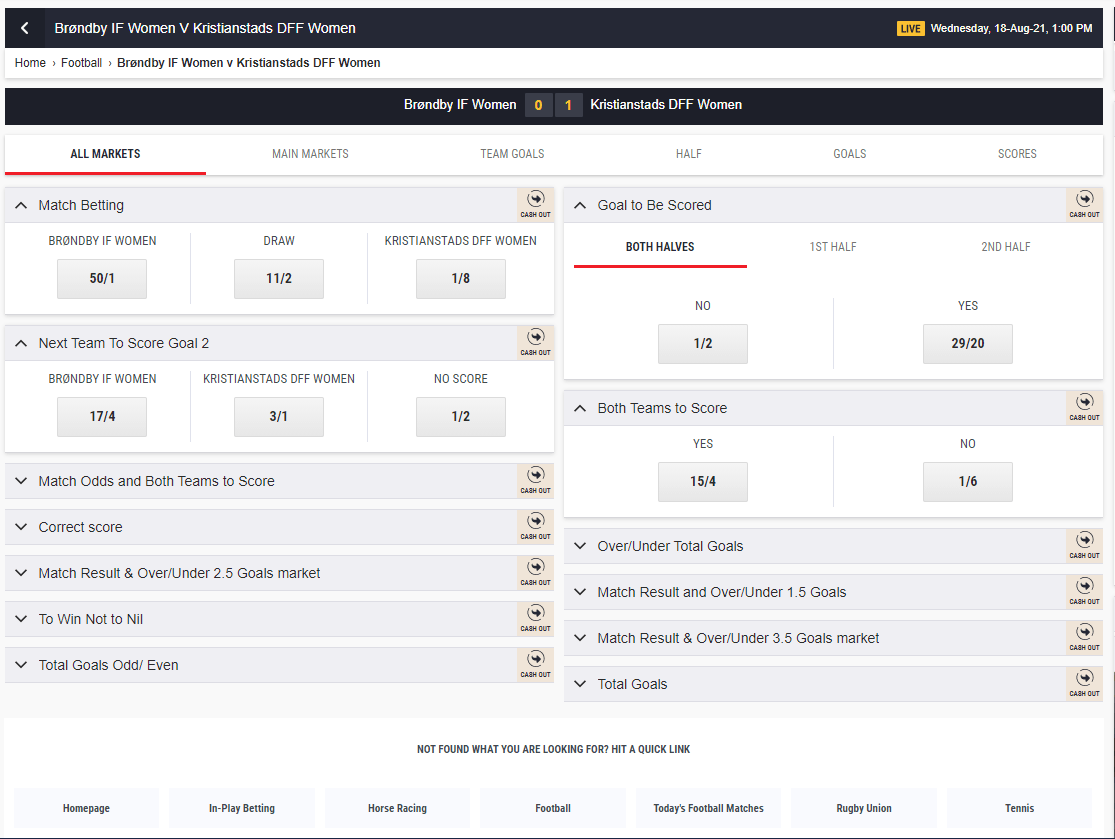This screenshot has width=1115, height=839.
Task: Expand Total Goals Odd/ Even
Action: (21, 665)
